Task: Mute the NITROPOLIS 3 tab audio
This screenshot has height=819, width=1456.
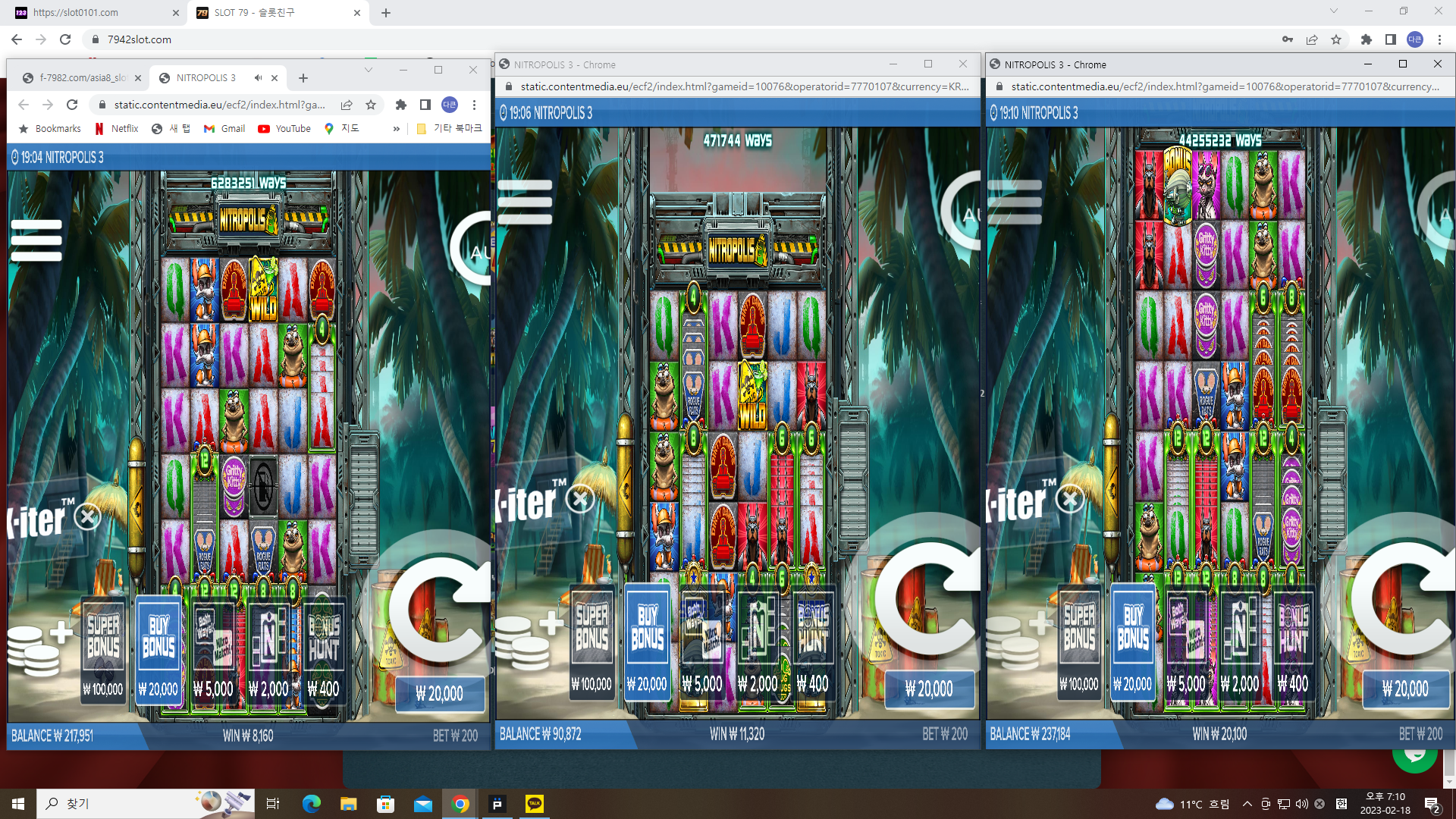Action: (x=258, y=77)
